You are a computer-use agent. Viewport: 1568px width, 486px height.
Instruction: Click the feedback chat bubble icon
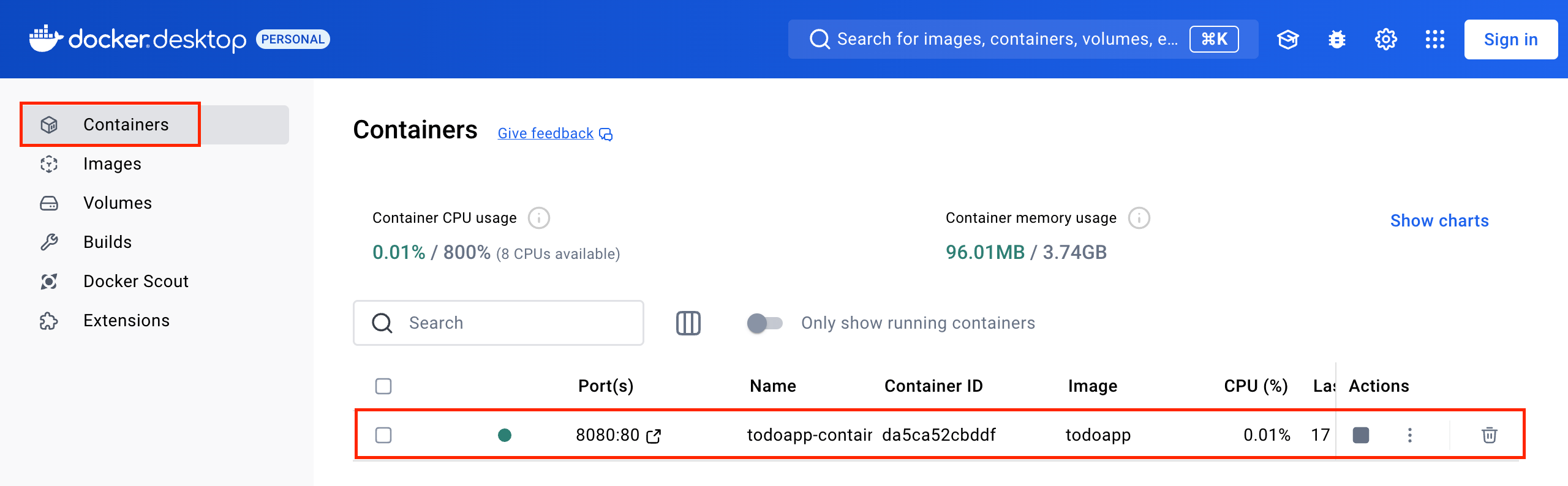[605, 134]
